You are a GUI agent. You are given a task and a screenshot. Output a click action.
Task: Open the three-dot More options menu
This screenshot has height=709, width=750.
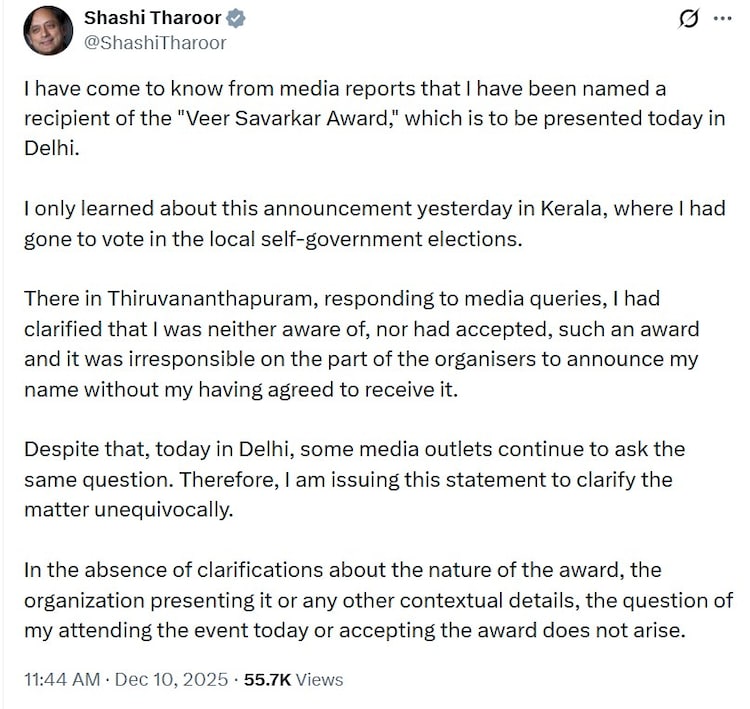coord(722,19)
